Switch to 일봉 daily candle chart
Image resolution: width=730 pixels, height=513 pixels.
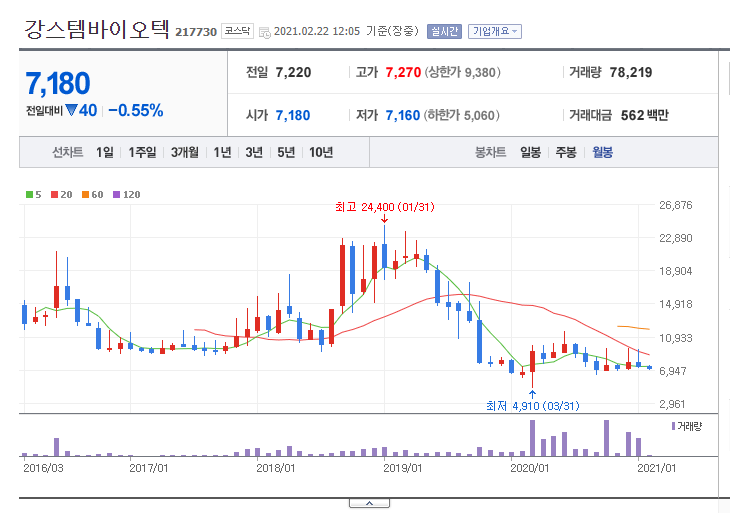530,152
